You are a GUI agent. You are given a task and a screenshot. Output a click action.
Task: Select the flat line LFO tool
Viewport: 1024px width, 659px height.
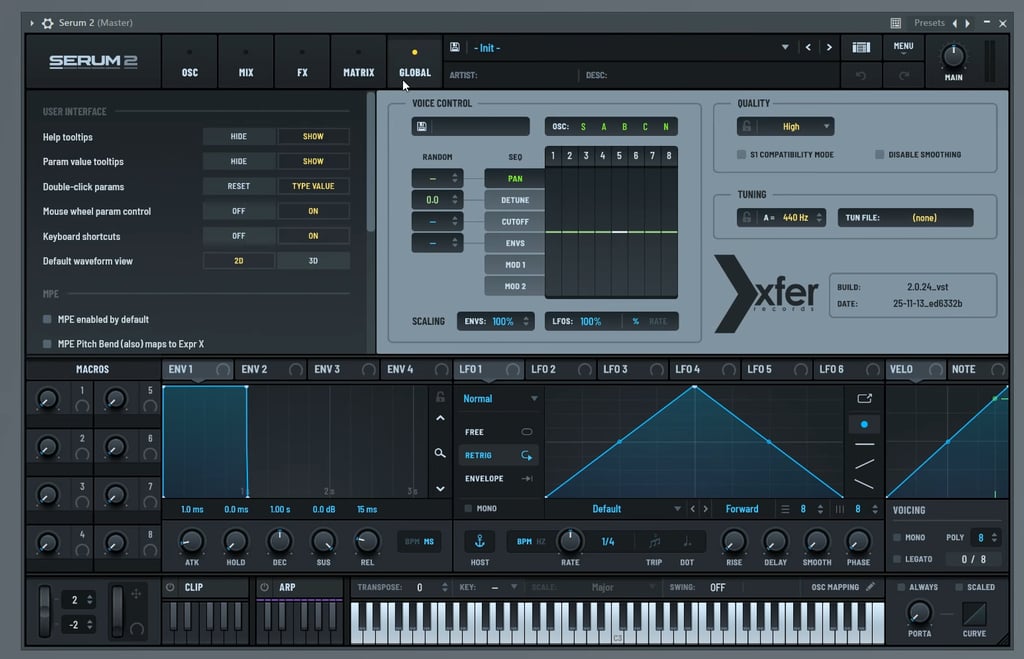[x=864, y=444]
